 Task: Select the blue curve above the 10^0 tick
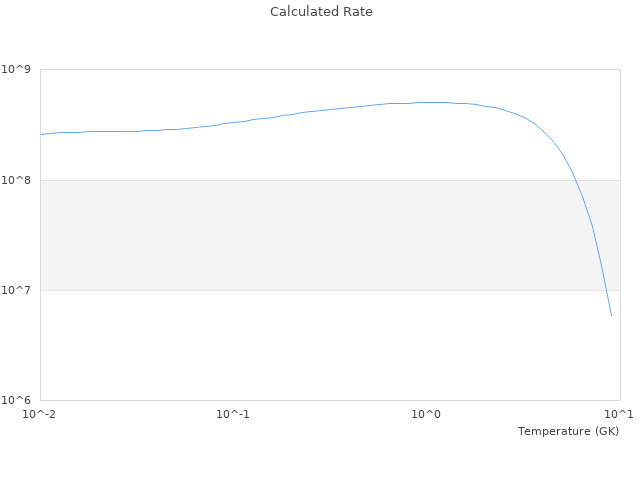(x=426, y=102)
